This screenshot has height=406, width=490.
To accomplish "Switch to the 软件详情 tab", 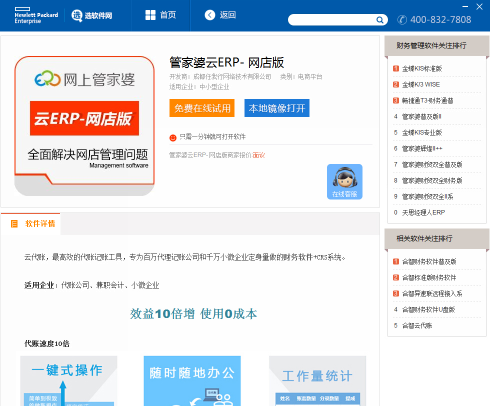I will tap(31, 224).
